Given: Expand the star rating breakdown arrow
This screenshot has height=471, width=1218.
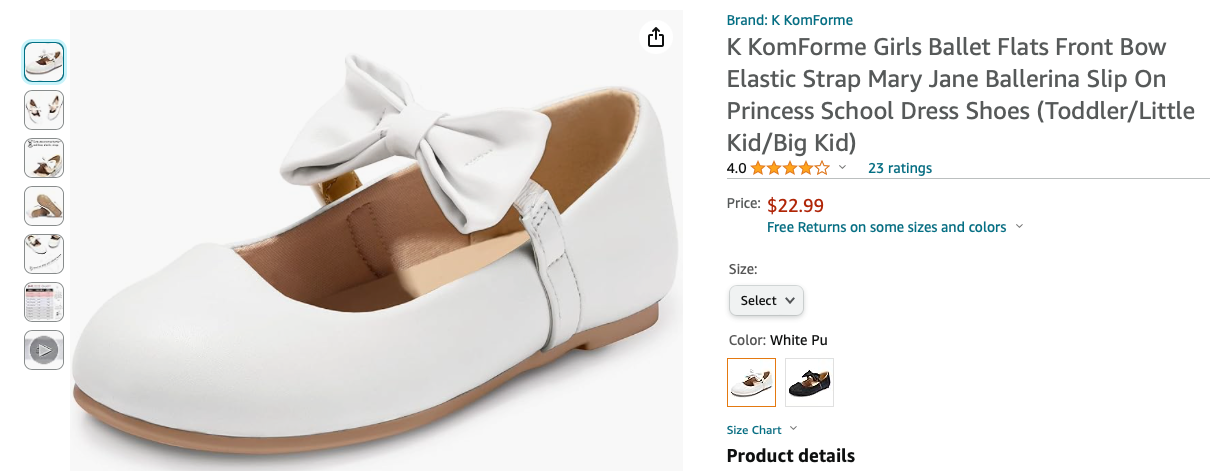Looking at the screenshot, I should (842, 168).
